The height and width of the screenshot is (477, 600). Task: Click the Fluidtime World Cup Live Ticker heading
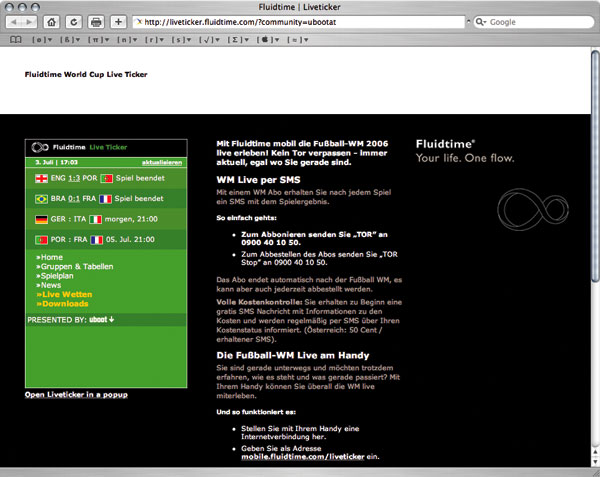pos(86,75)
